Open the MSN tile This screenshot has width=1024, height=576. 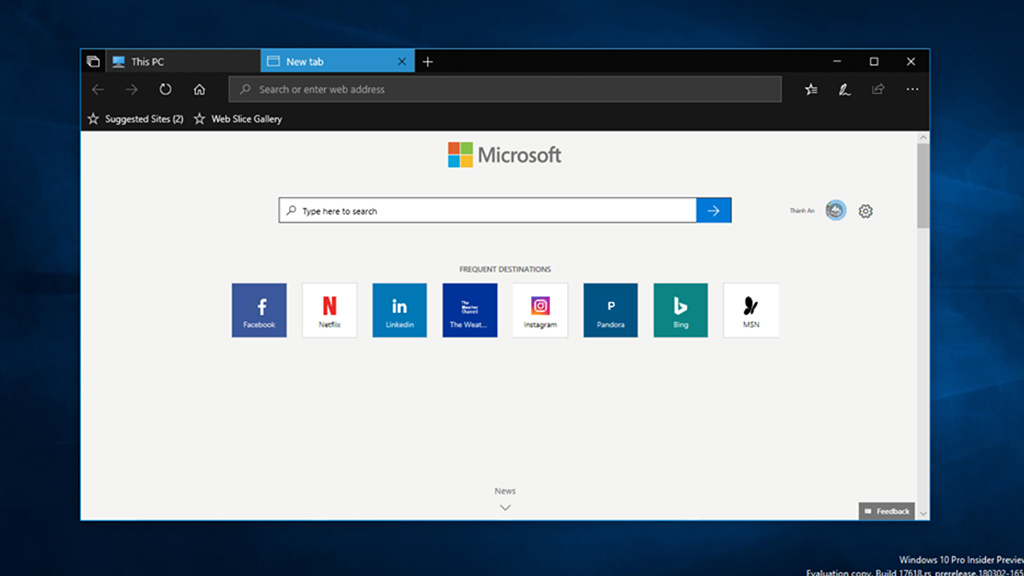click(x=751, y=310)
